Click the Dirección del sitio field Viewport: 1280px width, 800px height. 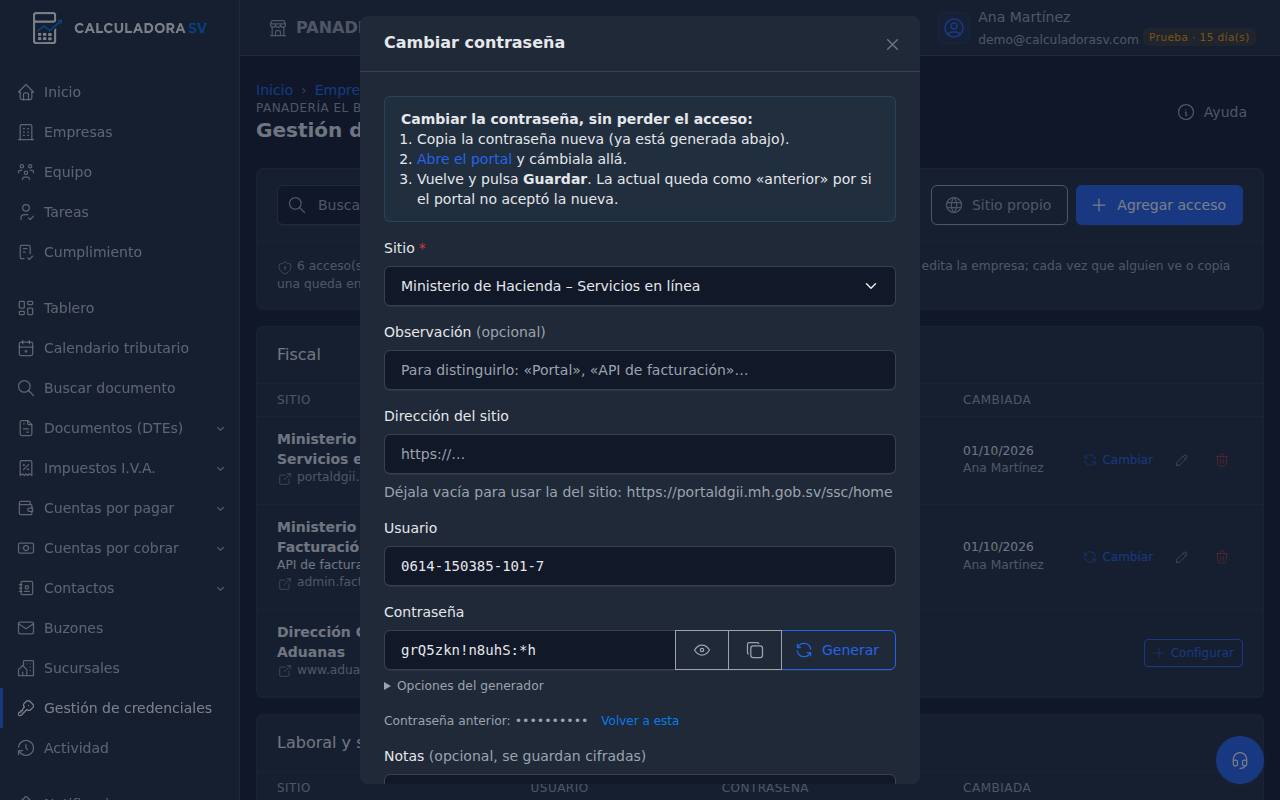click(640, 454)
